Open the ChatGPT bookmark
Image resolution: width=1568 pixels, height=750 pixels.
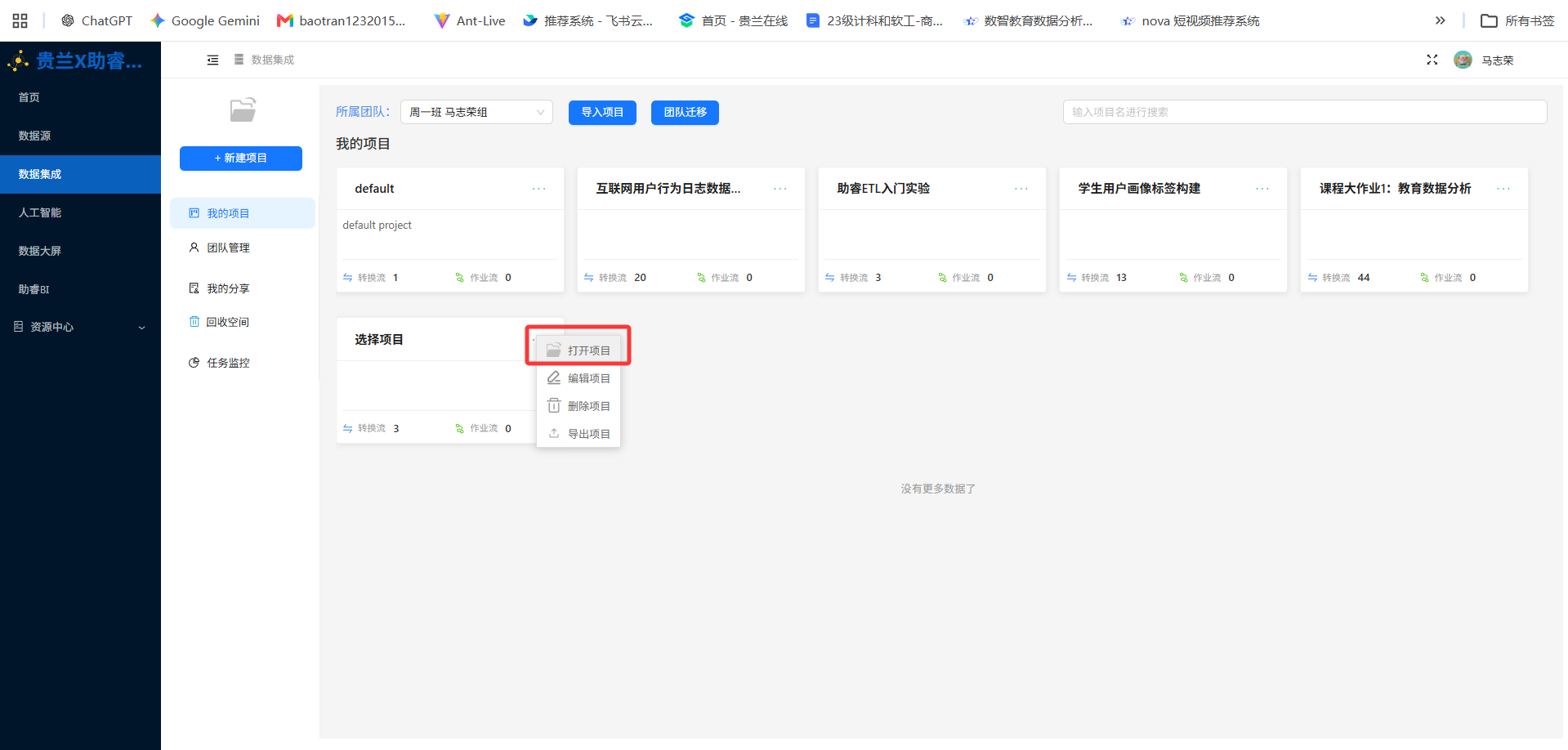(96, 20)
